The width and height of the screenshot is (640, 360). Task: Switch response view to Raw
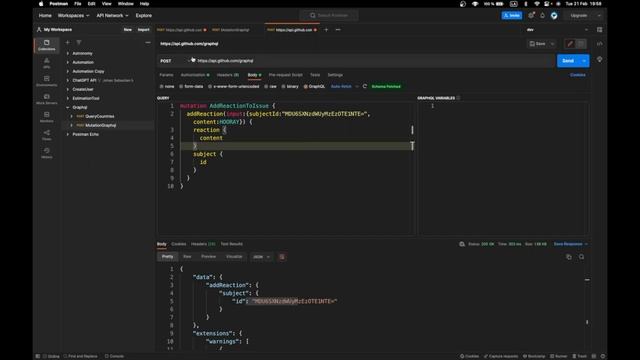[187, 257]
